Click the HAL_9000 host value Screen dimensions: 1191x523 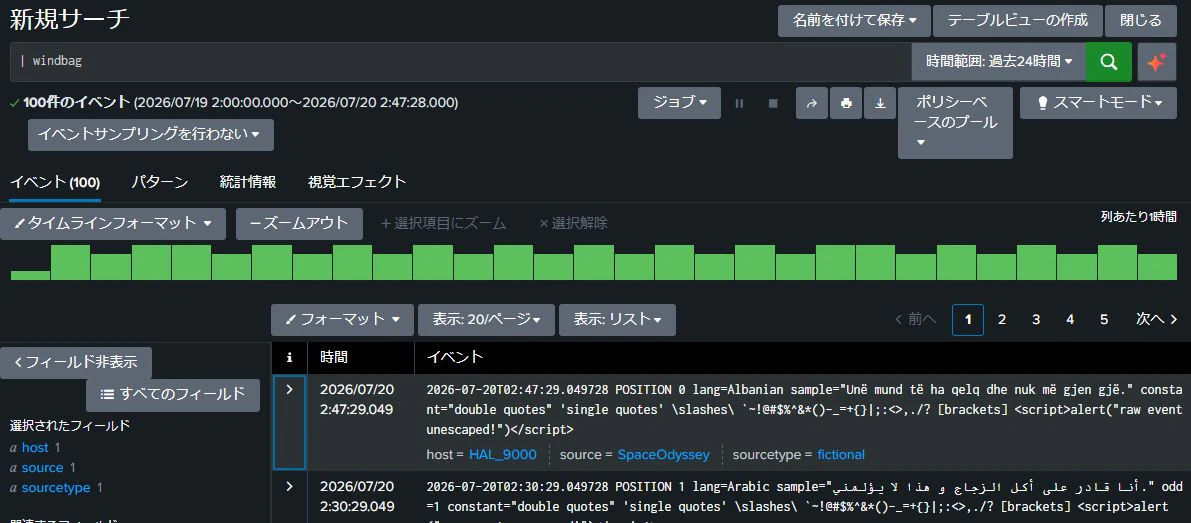(503, 455)
